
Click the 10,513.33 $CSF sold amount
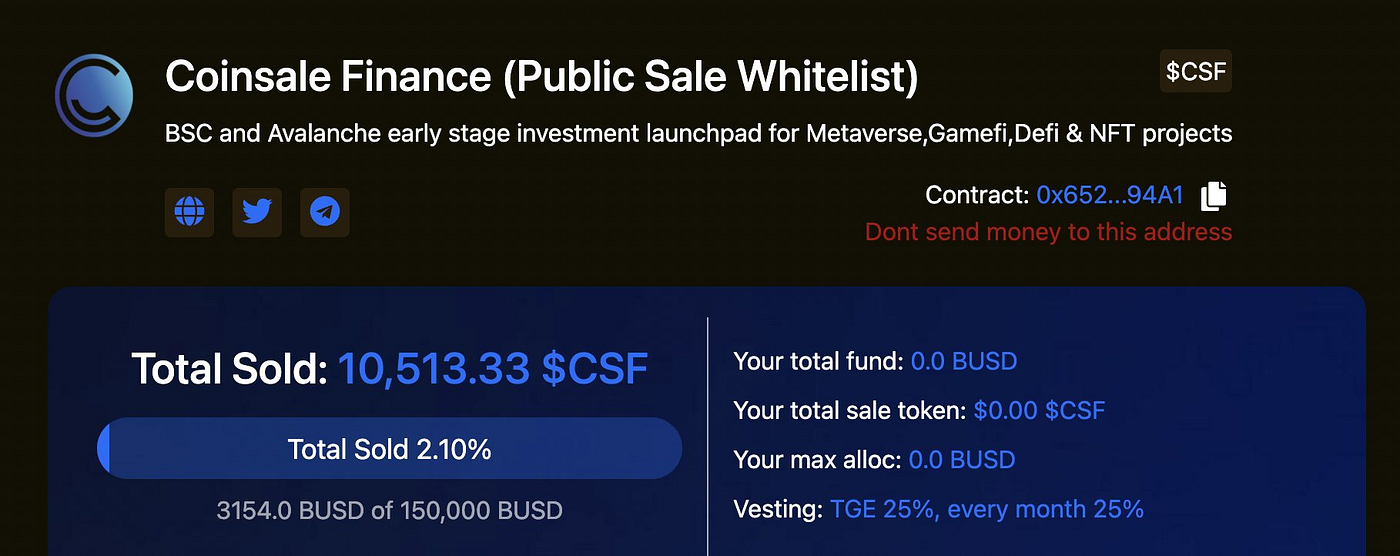[x=493, y=369]
